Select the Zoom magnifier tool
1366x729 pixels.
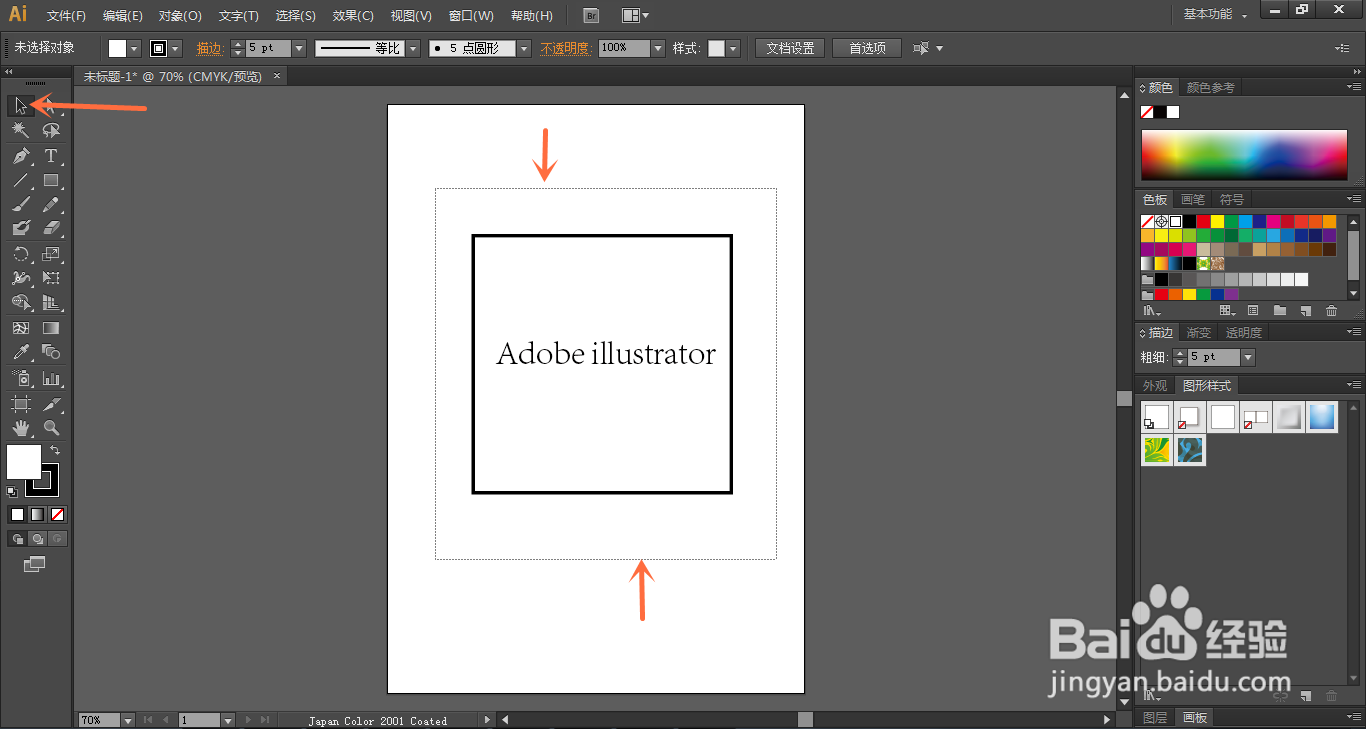point(51,428)
